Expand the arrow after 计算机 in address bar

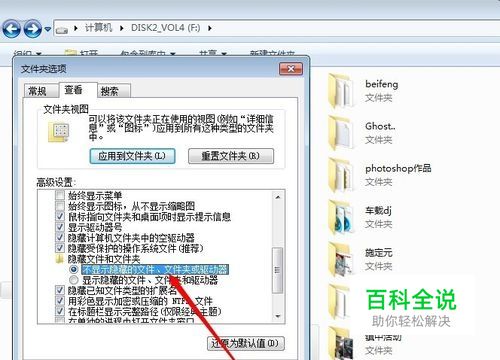121,28
